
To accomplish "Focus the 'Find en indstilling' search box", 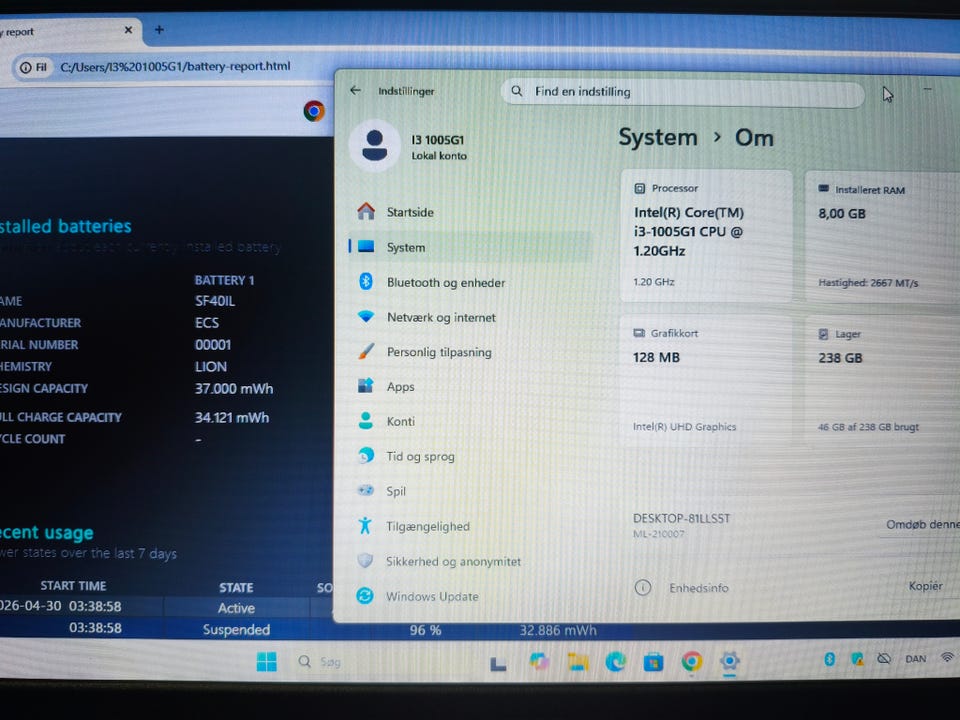I will 683,92.
